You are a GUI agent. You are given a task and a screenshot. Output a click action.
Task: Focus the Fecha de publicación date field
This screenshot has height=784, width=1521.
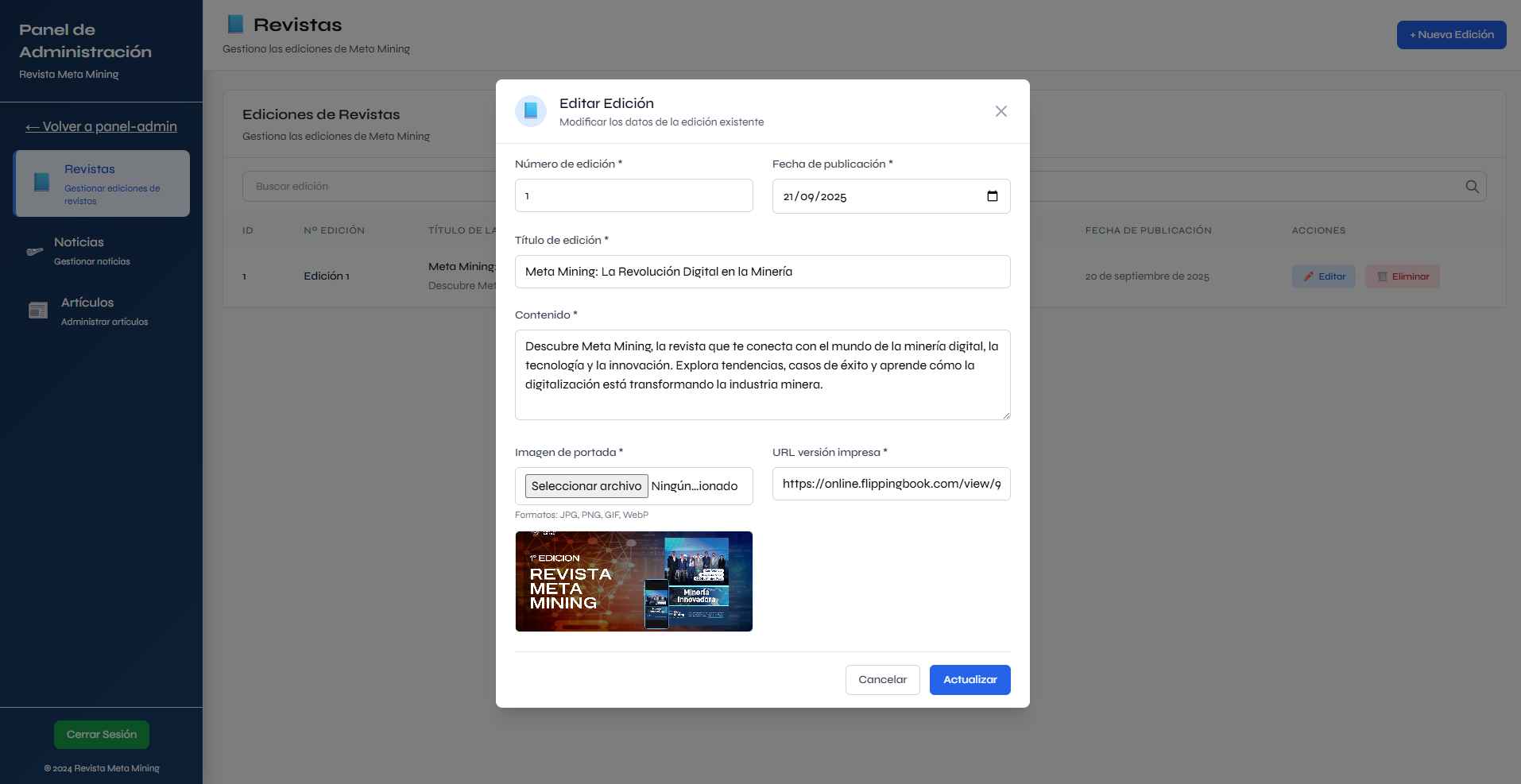click(x=891, y=196)
